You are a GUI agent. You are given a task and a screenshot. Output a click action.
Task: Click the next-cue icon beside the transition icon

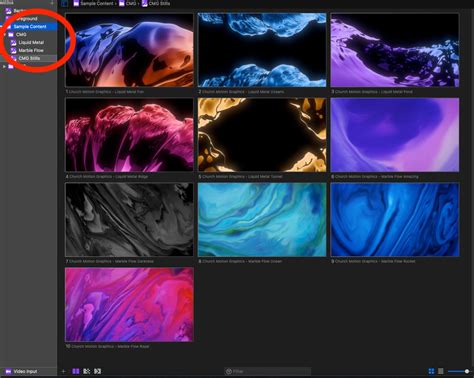tap(97, 371)
